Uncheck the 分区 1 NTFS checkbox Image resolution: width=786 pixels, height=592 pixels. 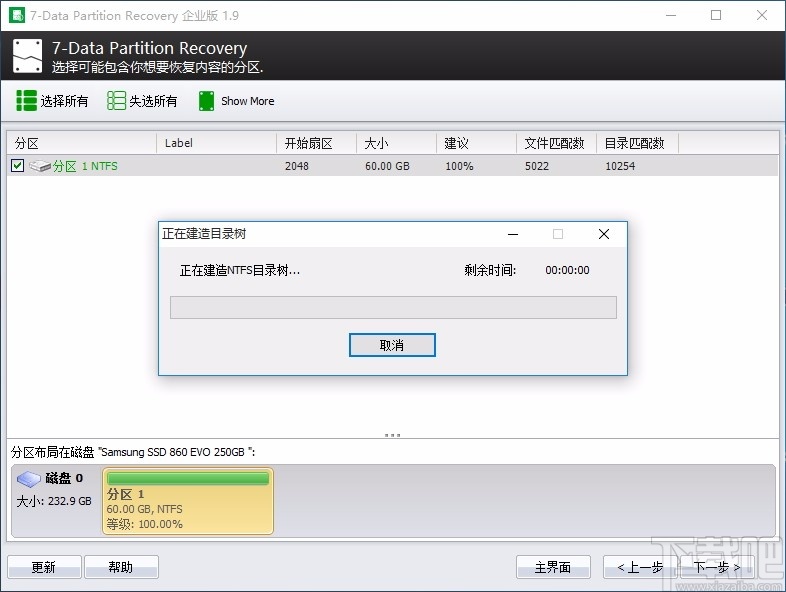[18, 165]
